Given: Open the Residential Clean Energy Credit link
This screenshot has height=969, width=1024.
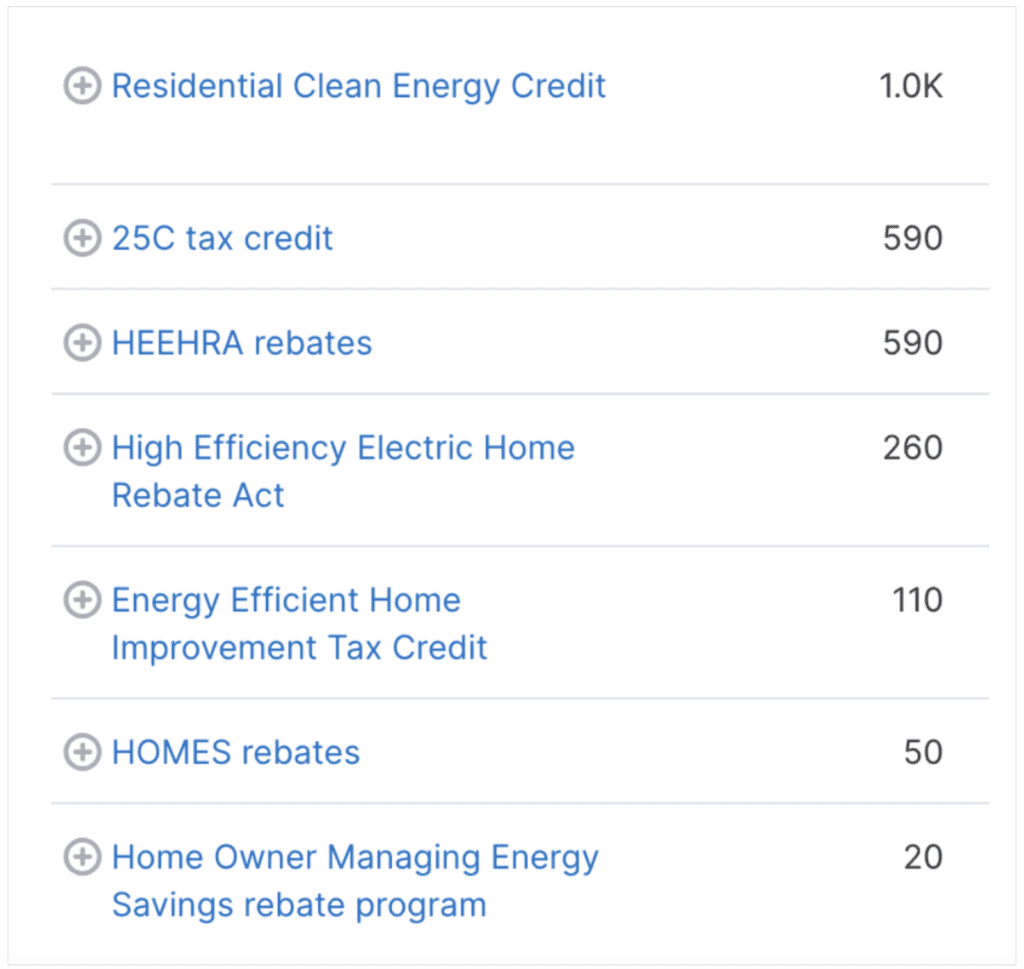Looking at the screenshot, I should click(x=359, y=87).
